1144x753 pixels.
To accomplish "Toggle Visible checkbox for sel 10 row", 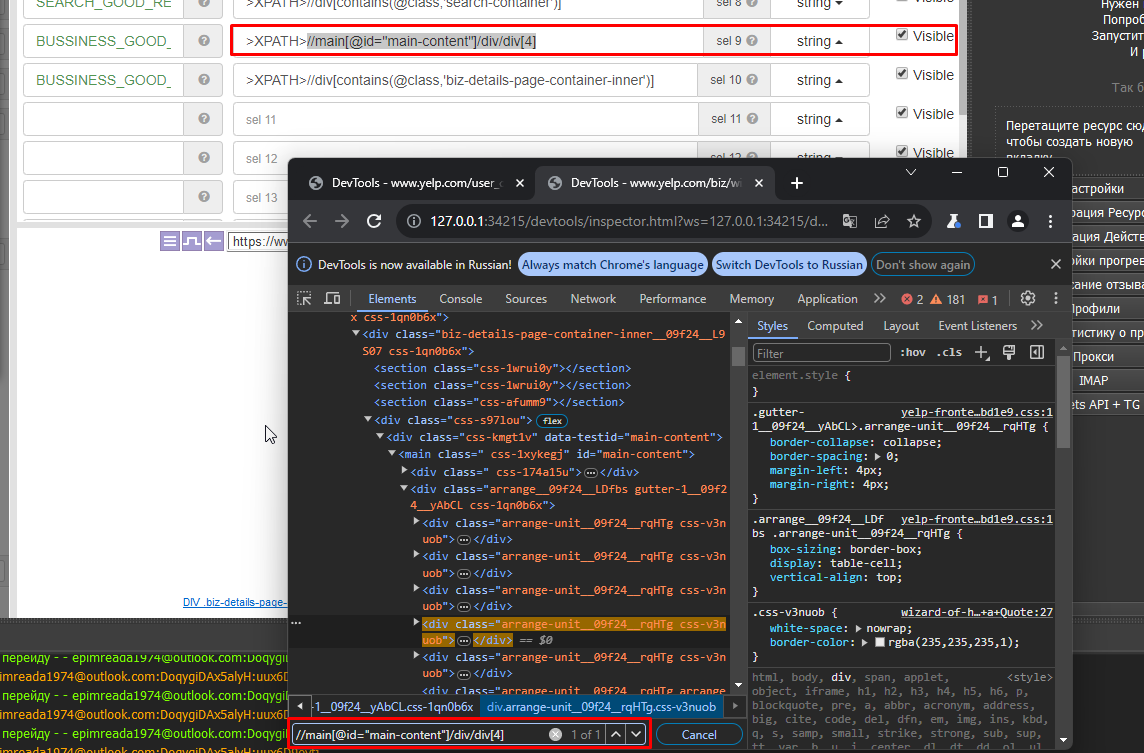I will [902, 74].
